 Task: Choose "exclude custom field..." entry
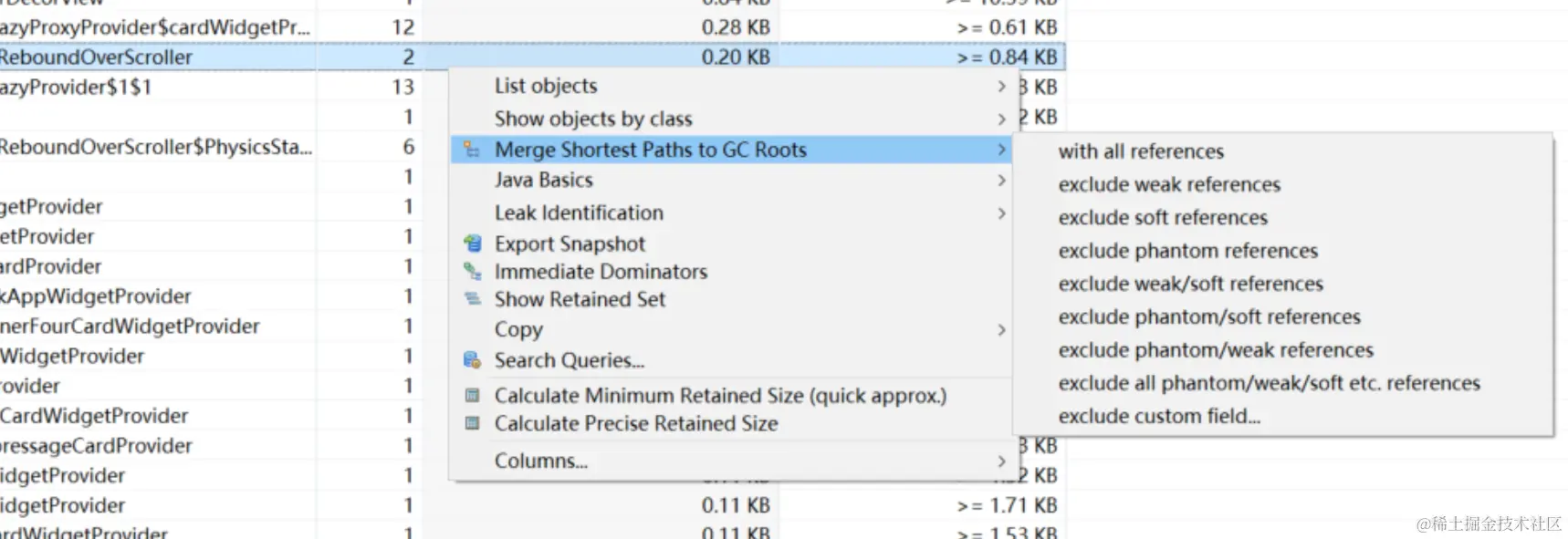point(1159,416)
